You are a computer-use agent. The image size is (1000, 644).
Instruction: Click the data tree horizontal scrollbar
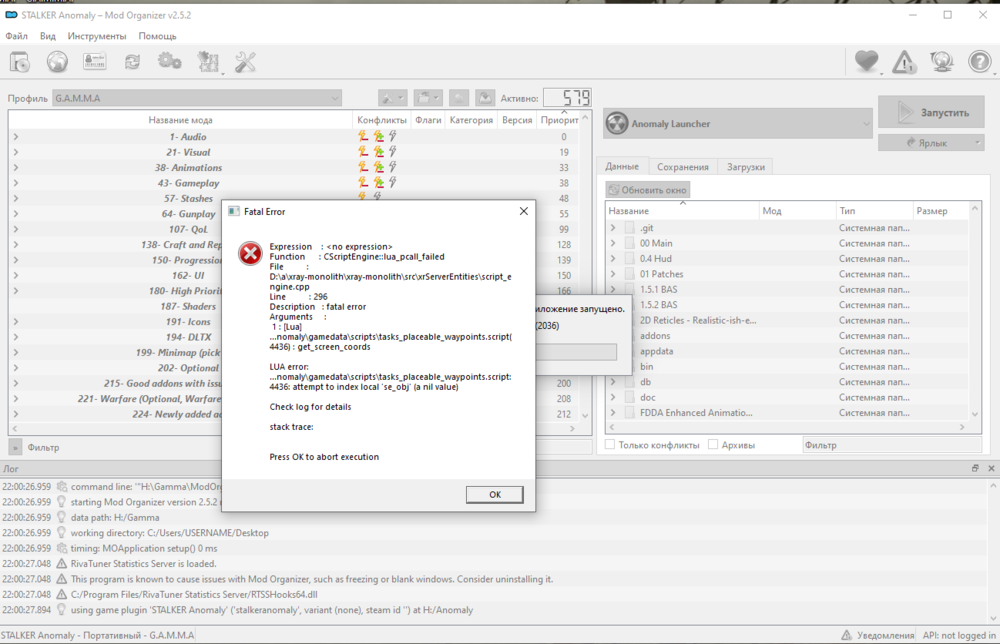[x=788, y=427]
